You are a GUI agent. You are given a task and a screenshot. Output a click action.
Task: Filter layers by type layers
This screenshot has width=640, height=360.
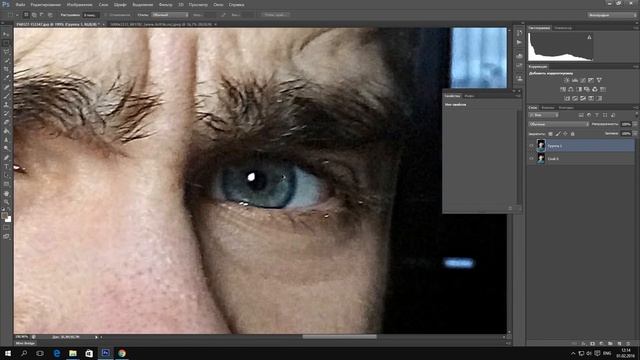pyautogui.click(x=597, y=116)
